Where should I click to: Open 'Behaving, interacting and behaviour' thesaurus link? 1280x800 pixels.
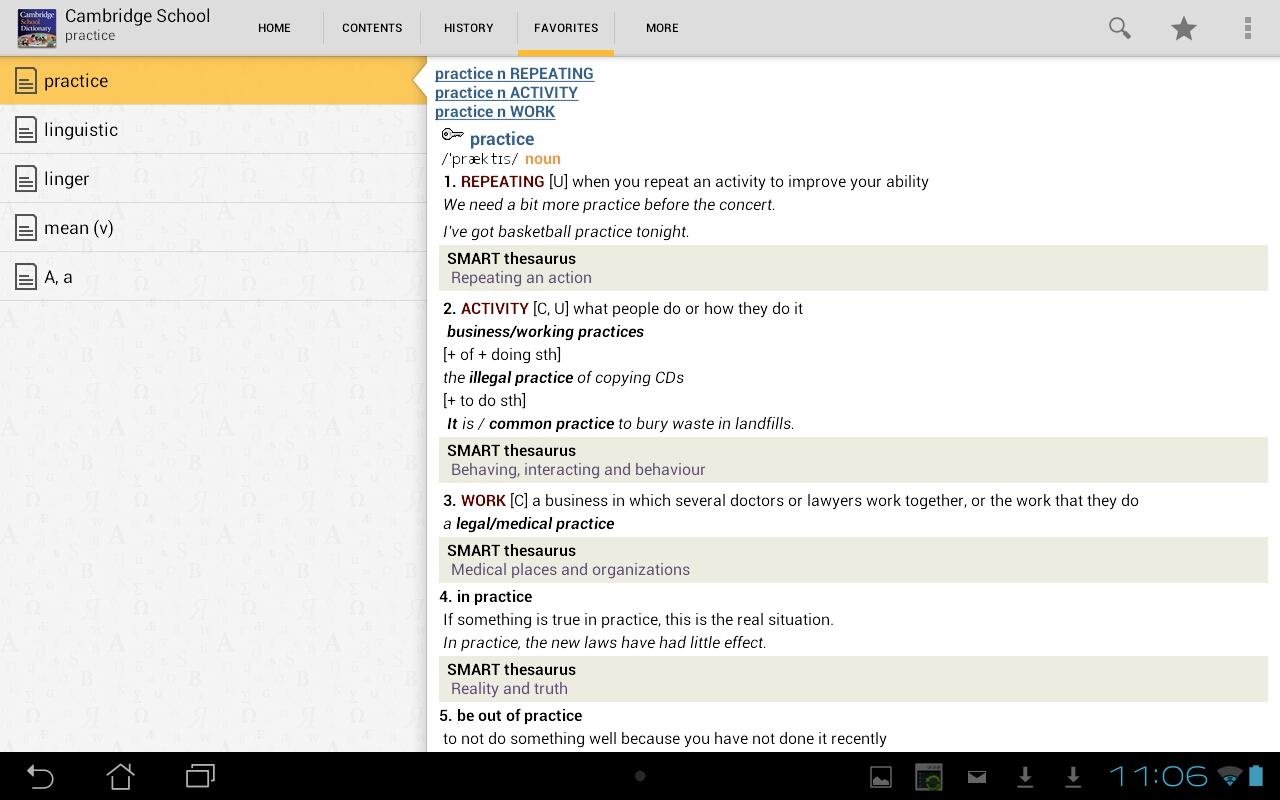coord(578,470)
